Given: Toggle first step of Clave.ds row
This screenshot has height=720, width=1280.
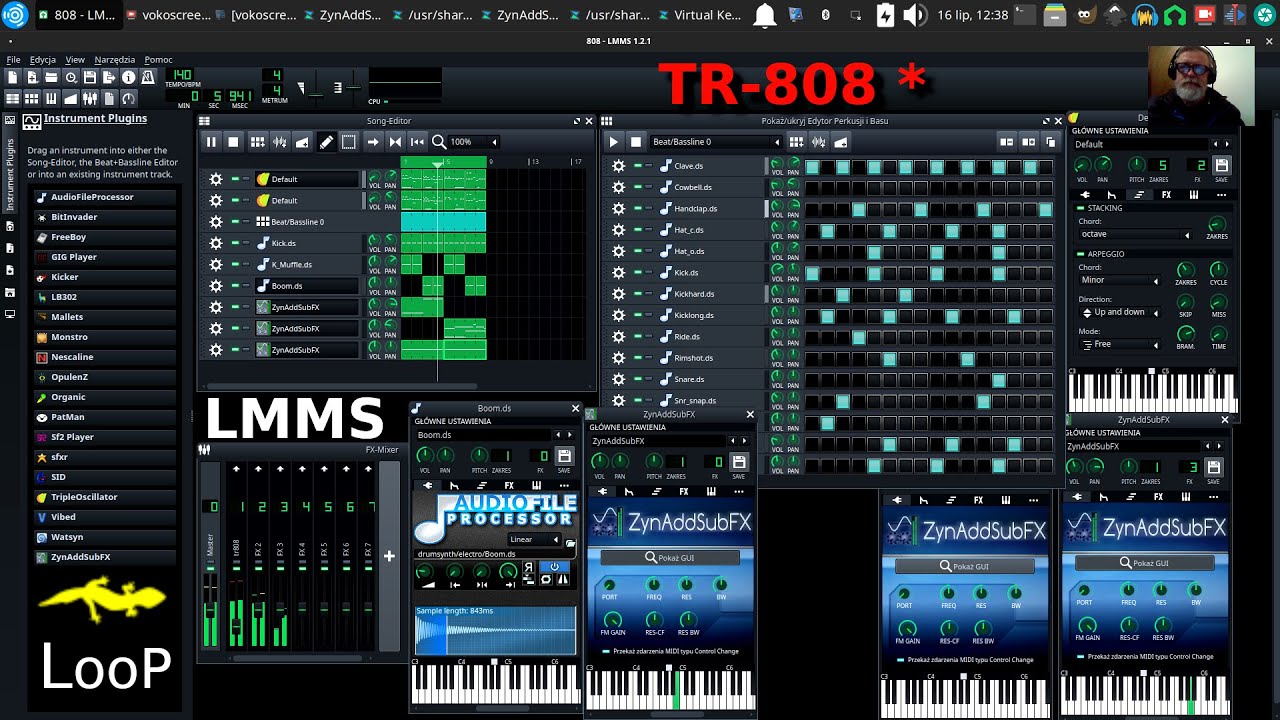Looking at the screenshot, I should (x=812, y=166).
